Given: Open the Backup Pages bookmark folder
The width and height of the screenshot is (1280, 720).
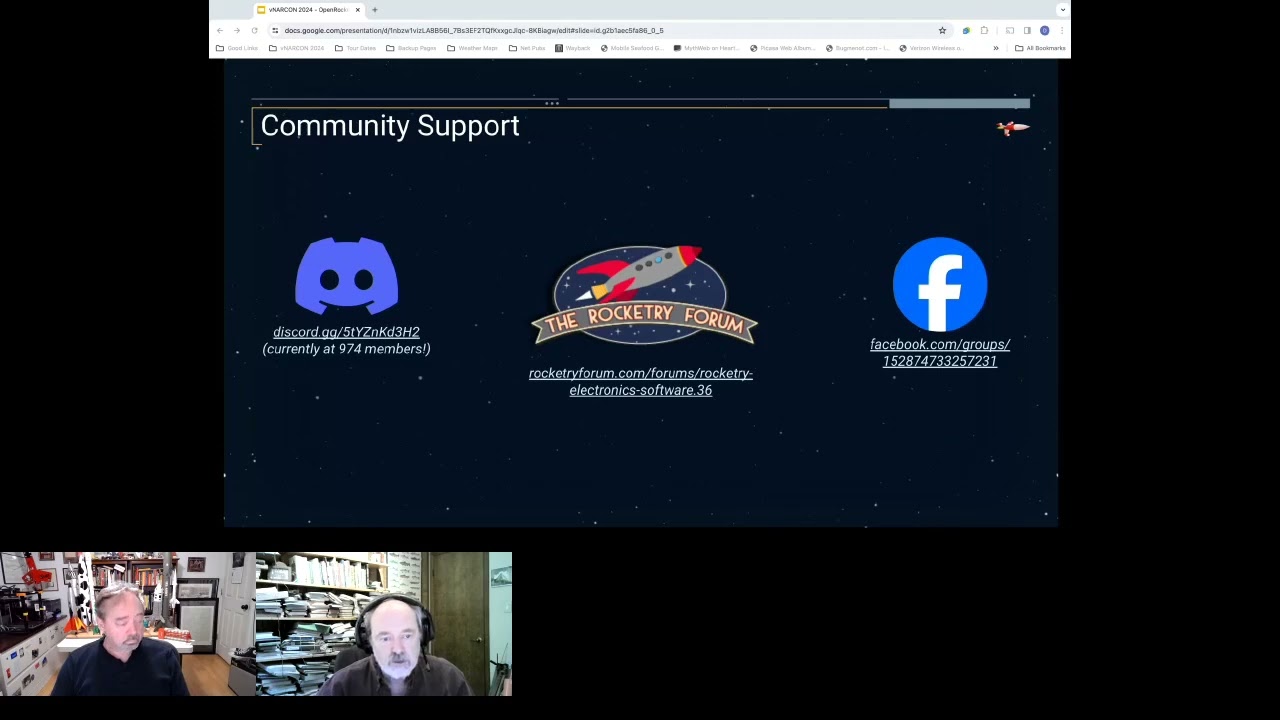Looking at the screenshot, I should [411, 48].
